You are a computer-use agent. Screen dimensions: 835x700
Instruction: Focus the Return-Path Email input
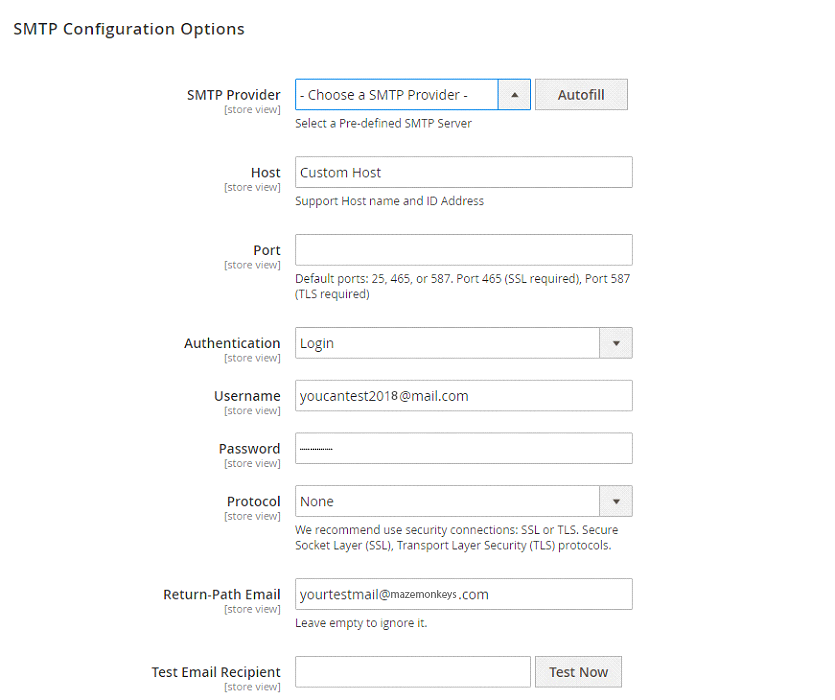pos(463,594)
